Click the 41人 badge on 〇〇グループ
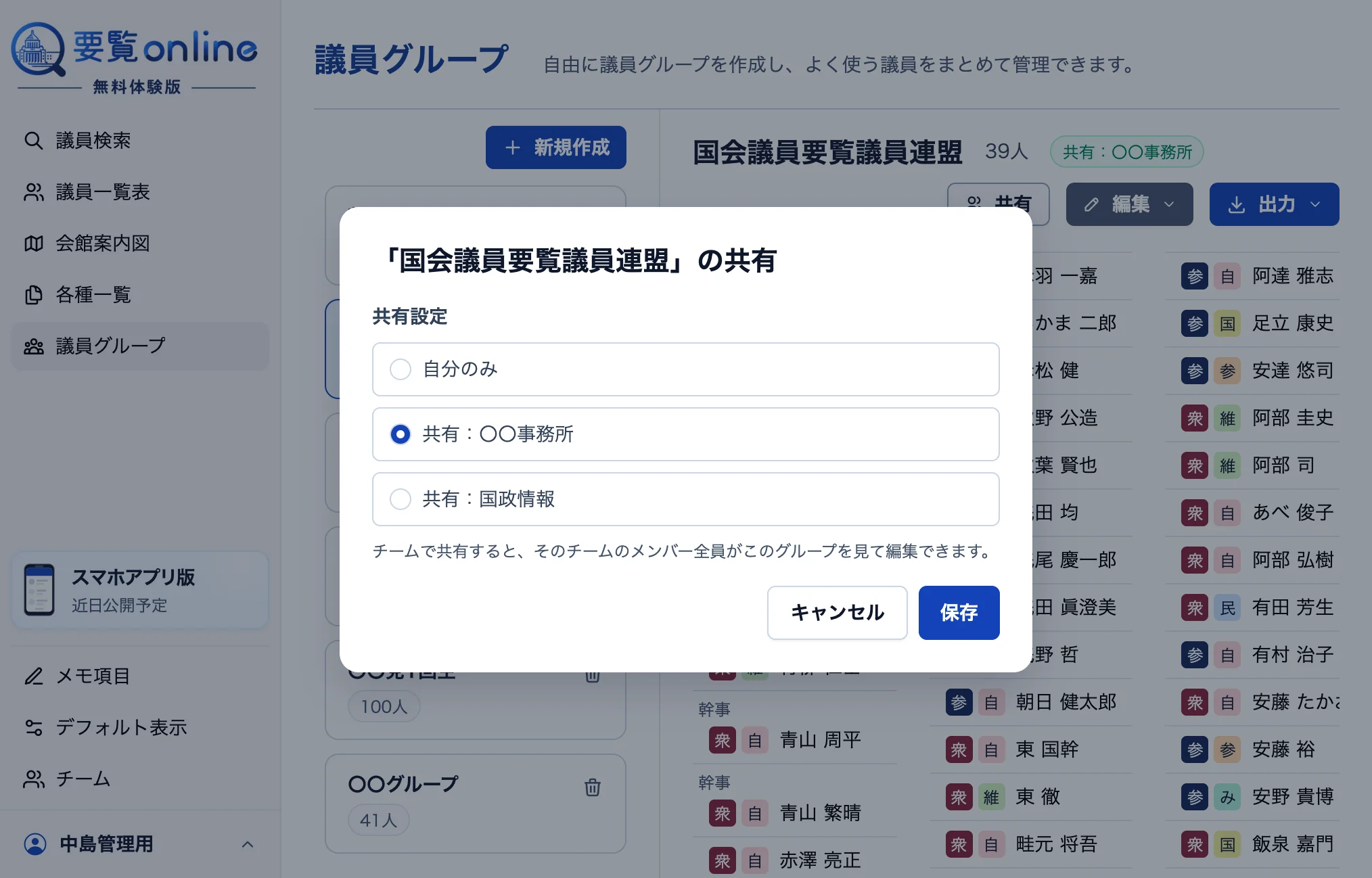Image resolution: width=1372 pixels, height=878 pixels. coord(378,821)
